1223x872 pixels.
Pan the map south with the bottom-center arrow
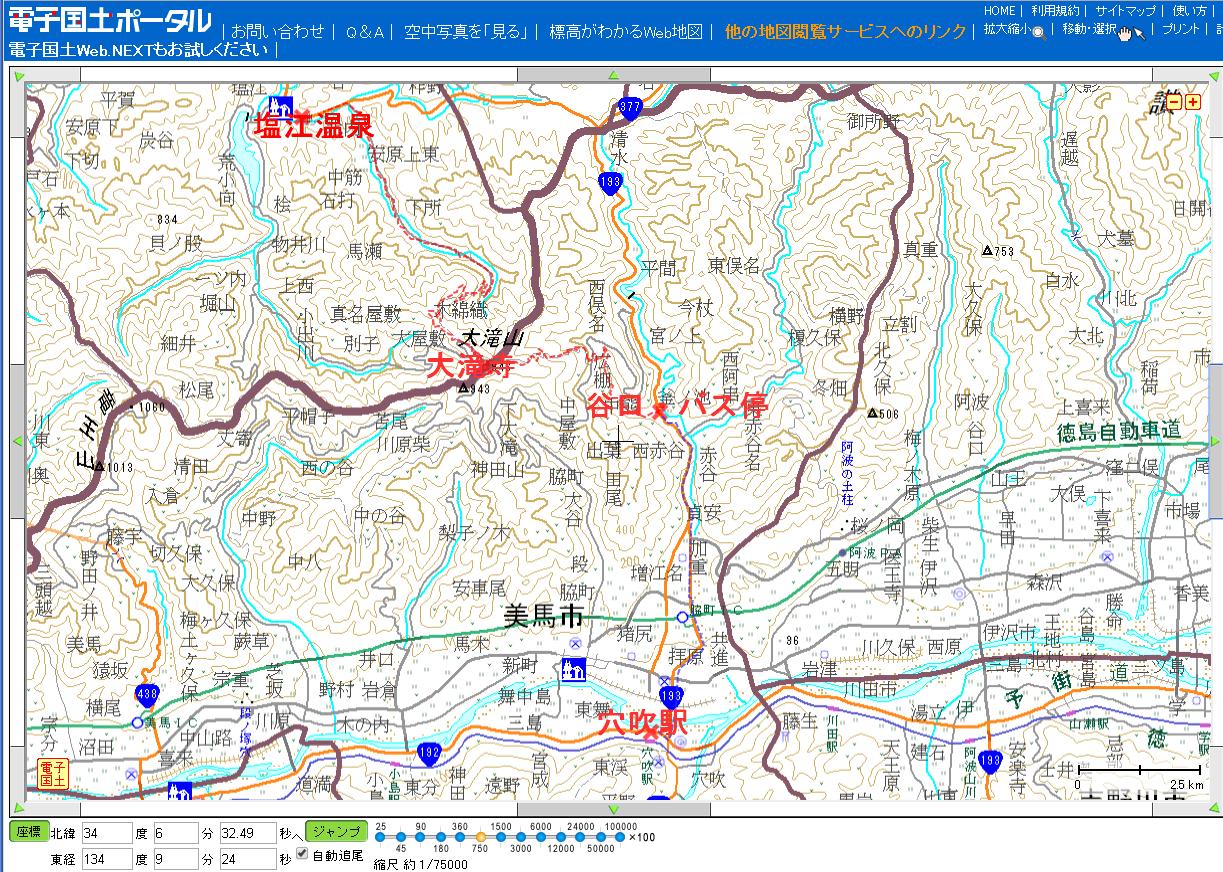tap(613, 809)
